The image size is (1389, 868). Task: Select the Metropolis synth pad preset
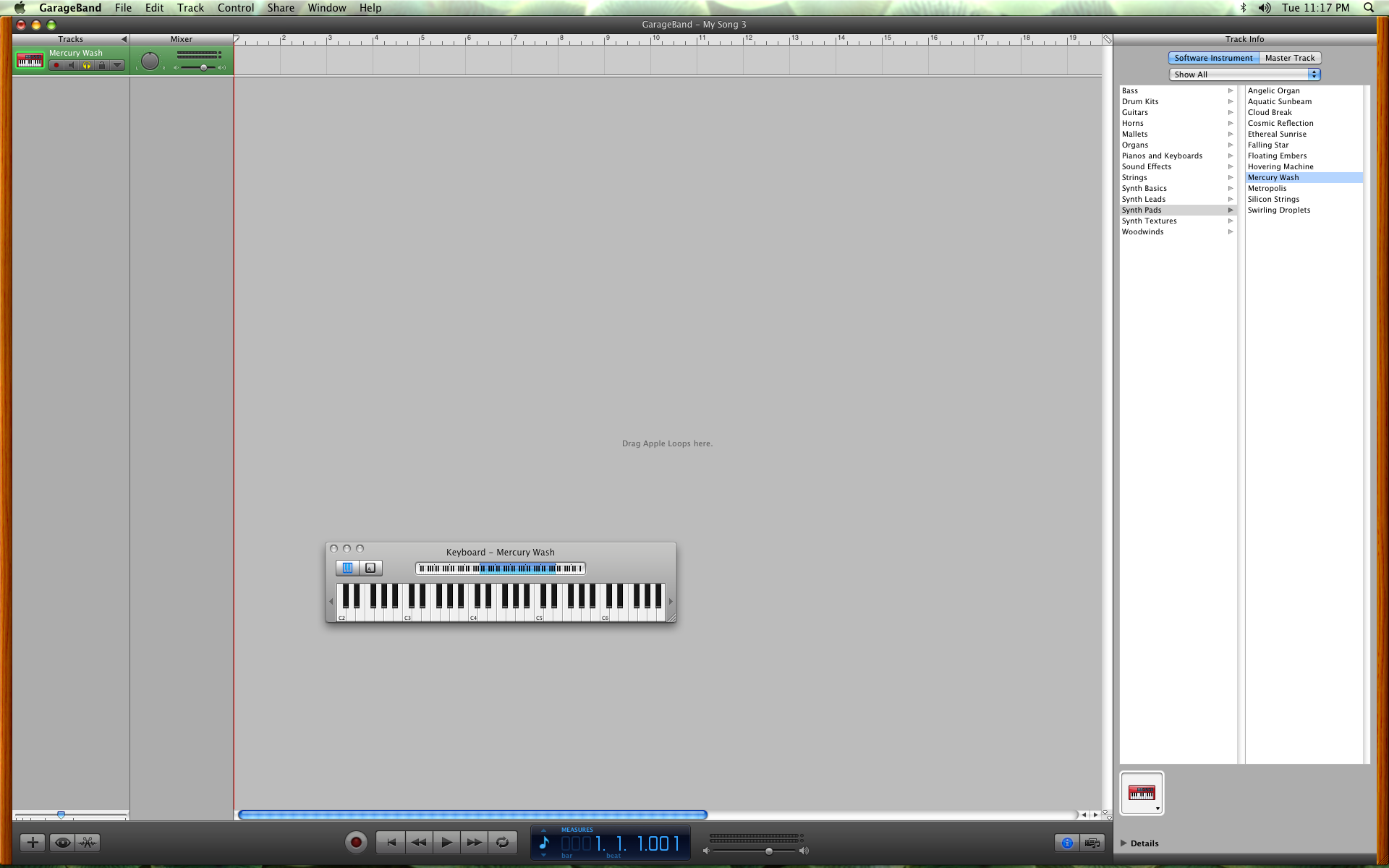coord(1267,188)
